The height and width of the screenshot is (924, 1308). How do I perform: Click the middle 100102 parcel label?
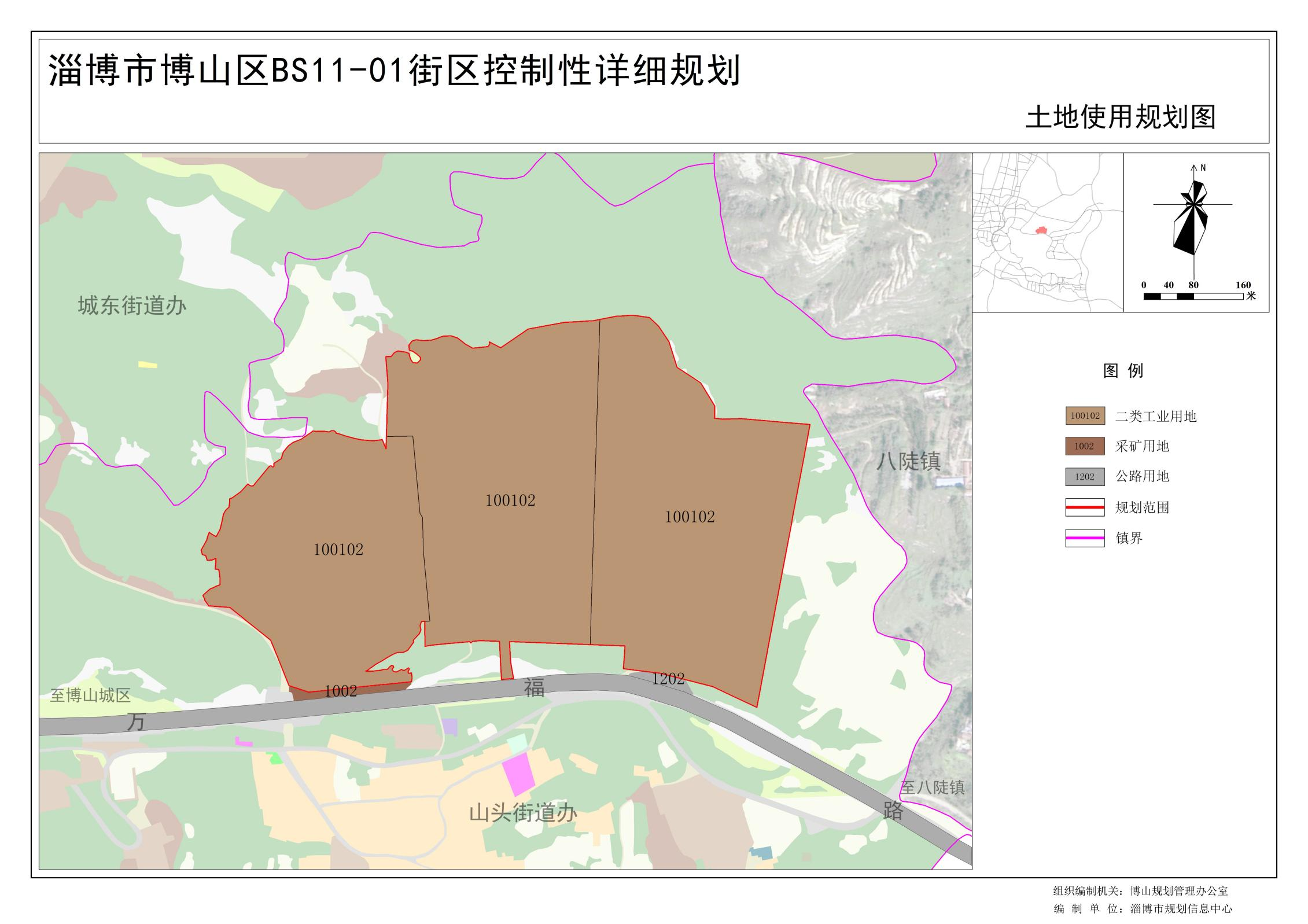coord(510,500)
